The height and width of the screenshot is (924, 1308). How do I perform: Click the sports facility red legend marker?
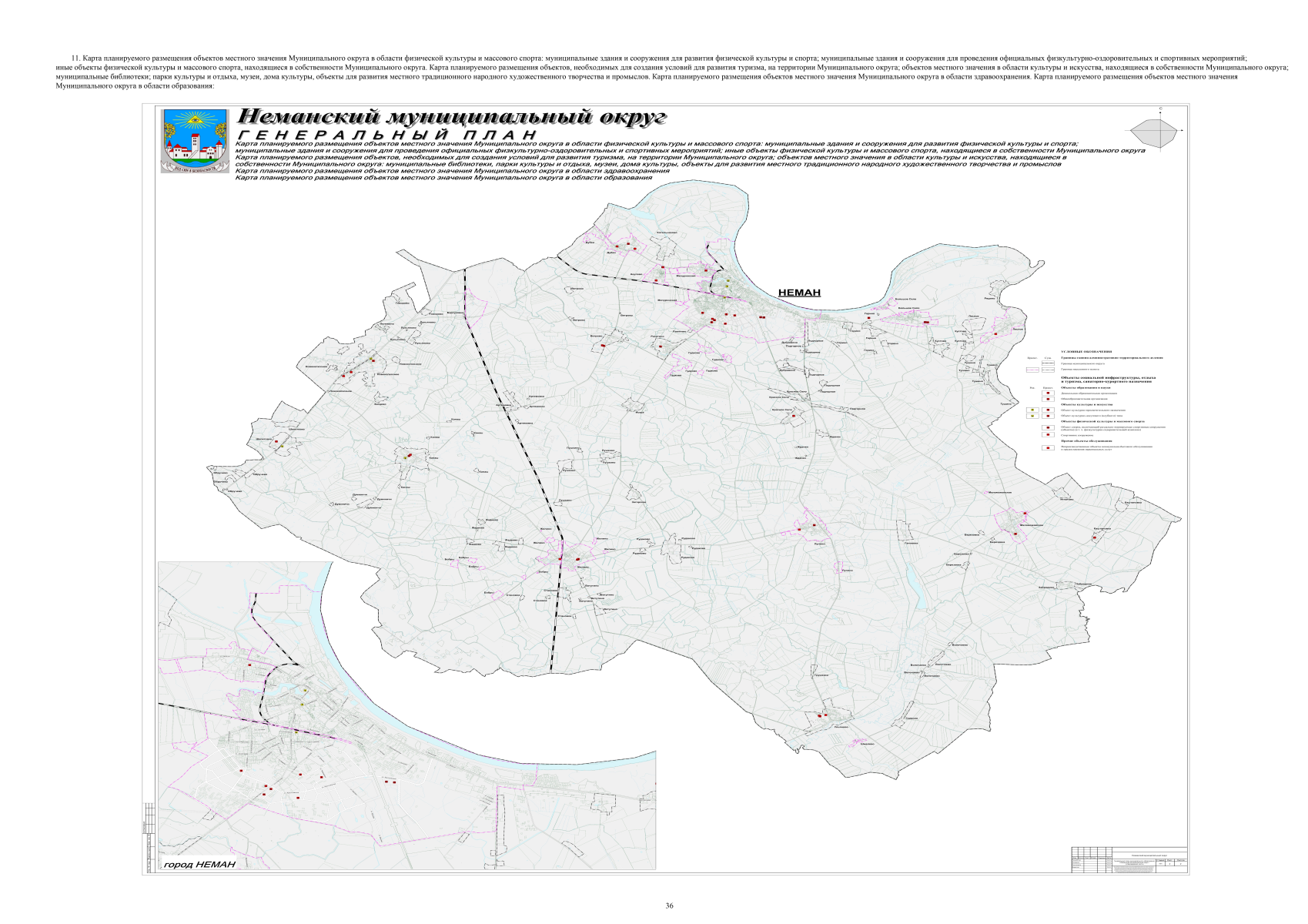click(x=1048, y=434)
